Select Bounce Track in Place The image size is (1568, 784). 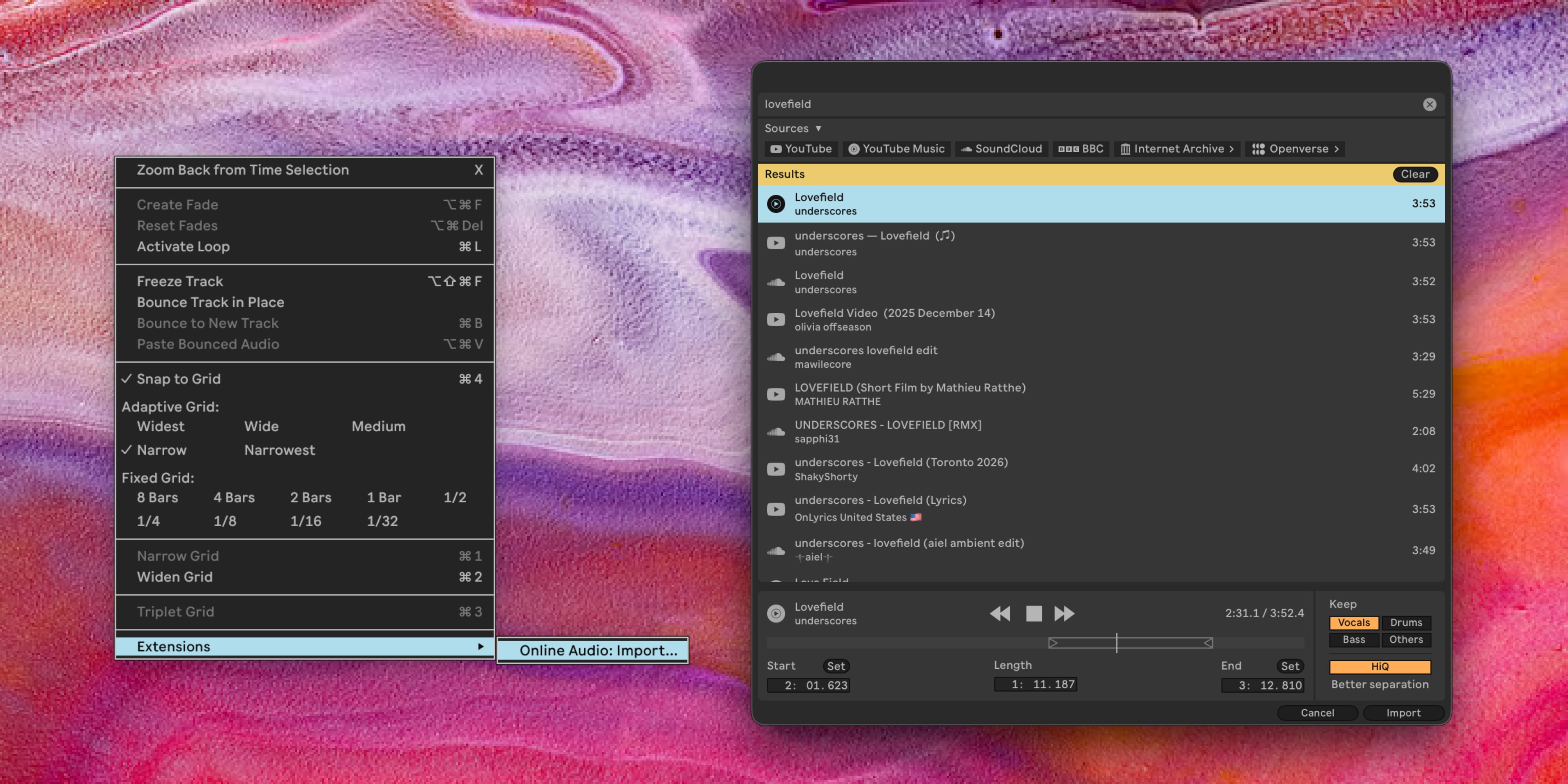click(x=304, y=303)
